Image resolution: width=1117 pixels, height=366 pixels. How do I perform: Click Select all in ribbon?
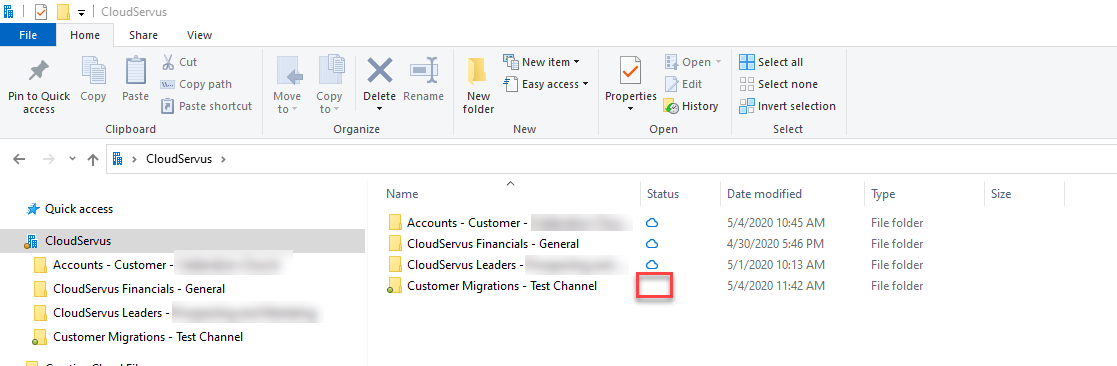pyautogui.click(x=771, y=62)
